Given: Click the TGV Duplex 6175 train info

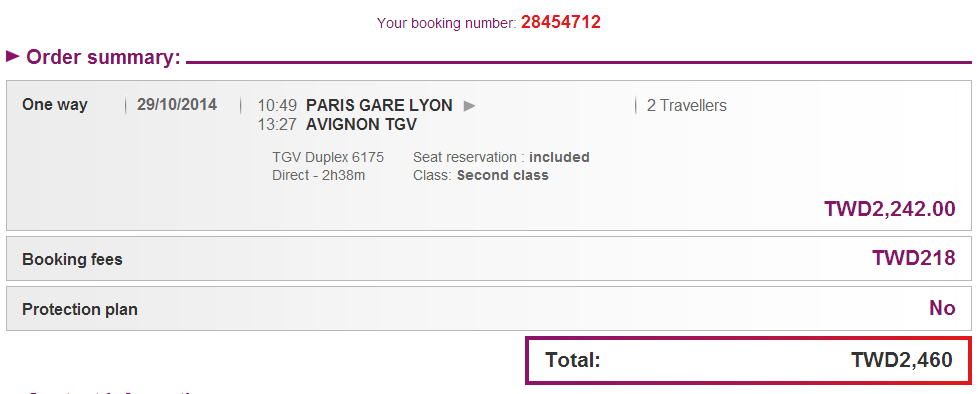Looking at the screenshot, I should coord(328,157).
